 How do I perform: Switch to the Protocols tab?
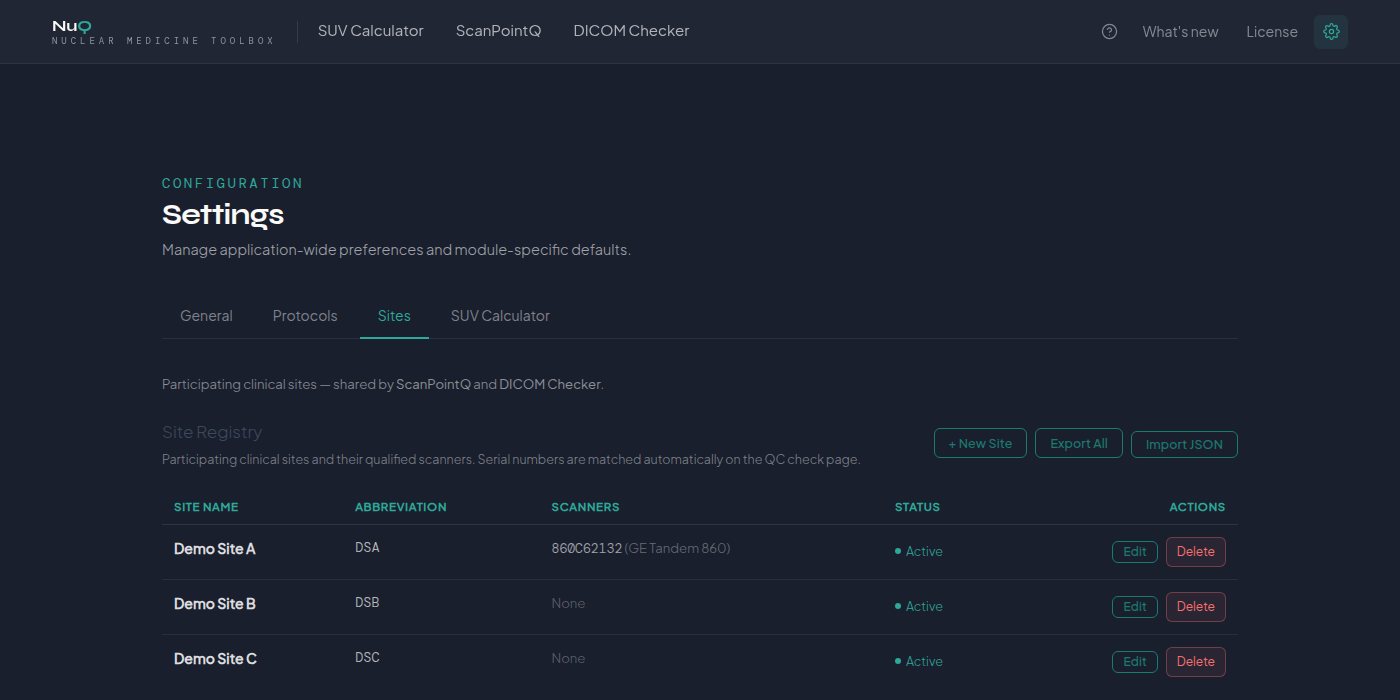[x=305, y=316]
